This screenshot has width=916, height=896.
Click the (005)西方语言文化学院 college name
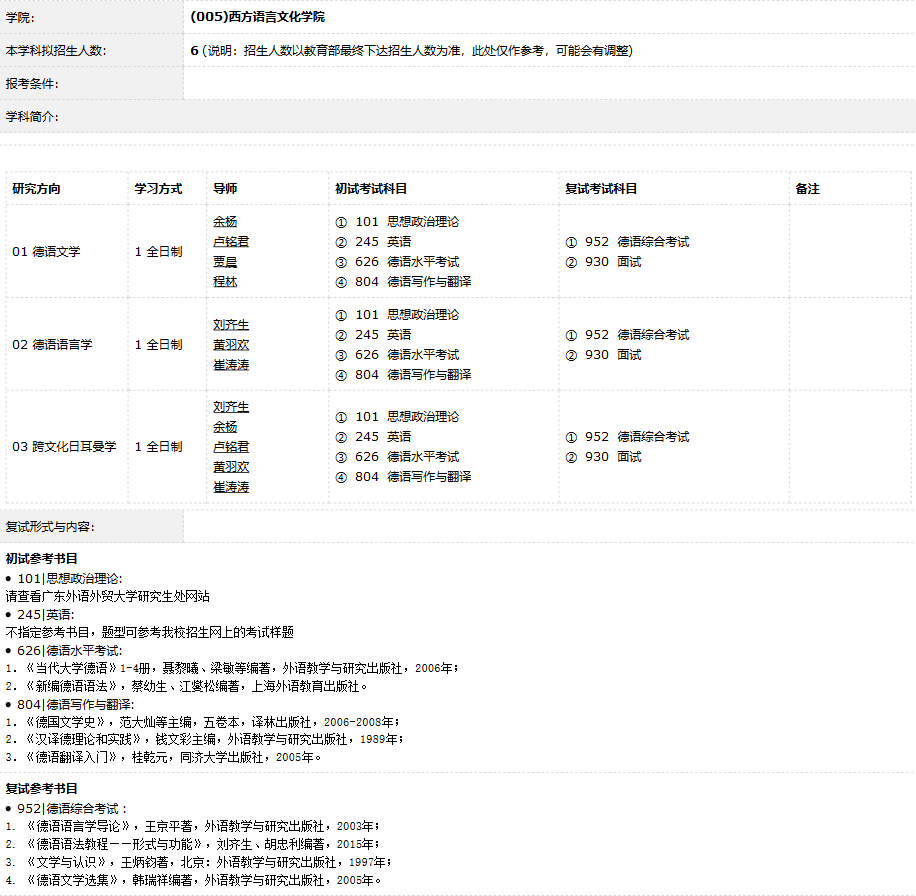coord(257,17)
